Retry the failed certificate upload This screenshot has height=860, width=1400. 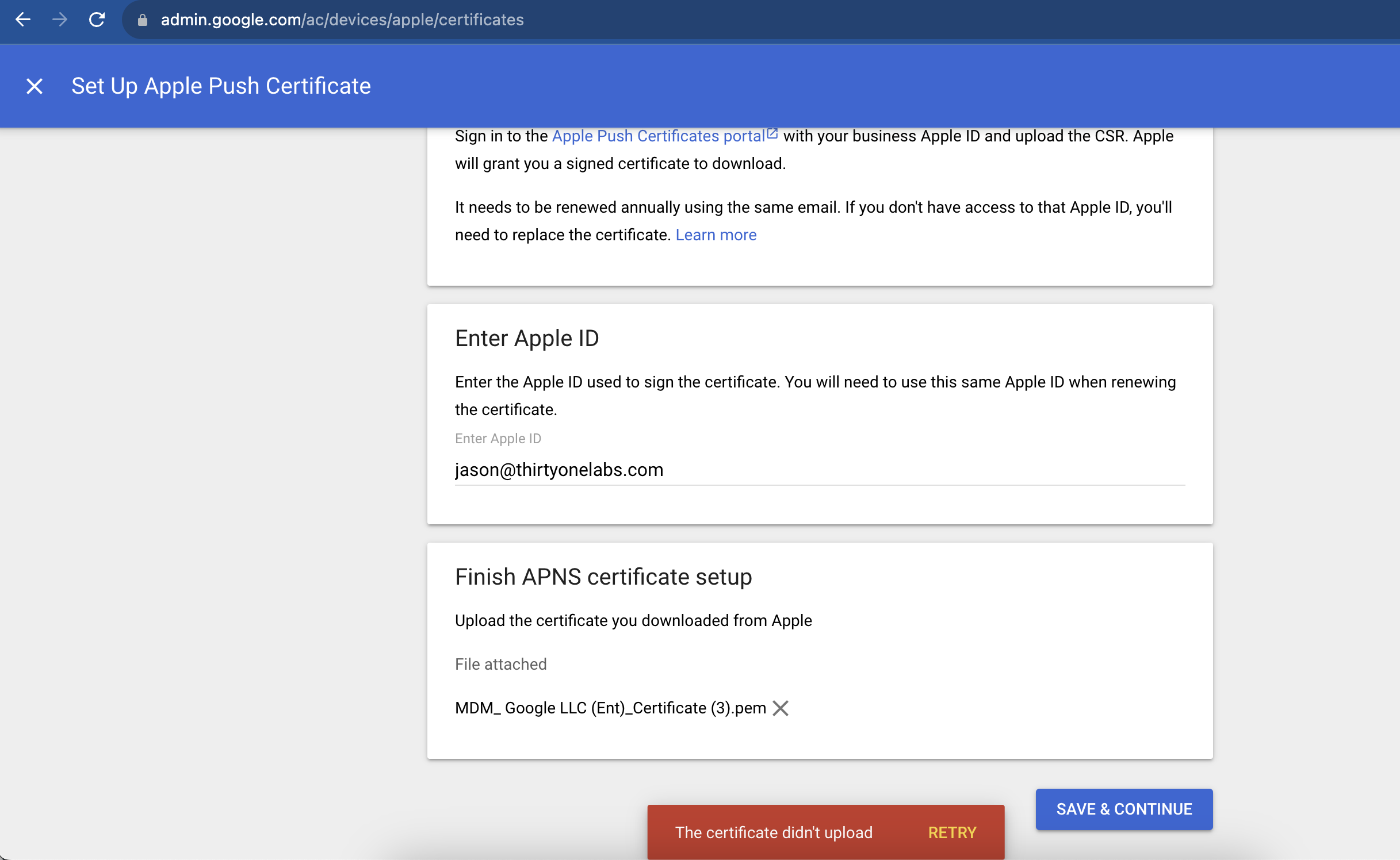952,832
